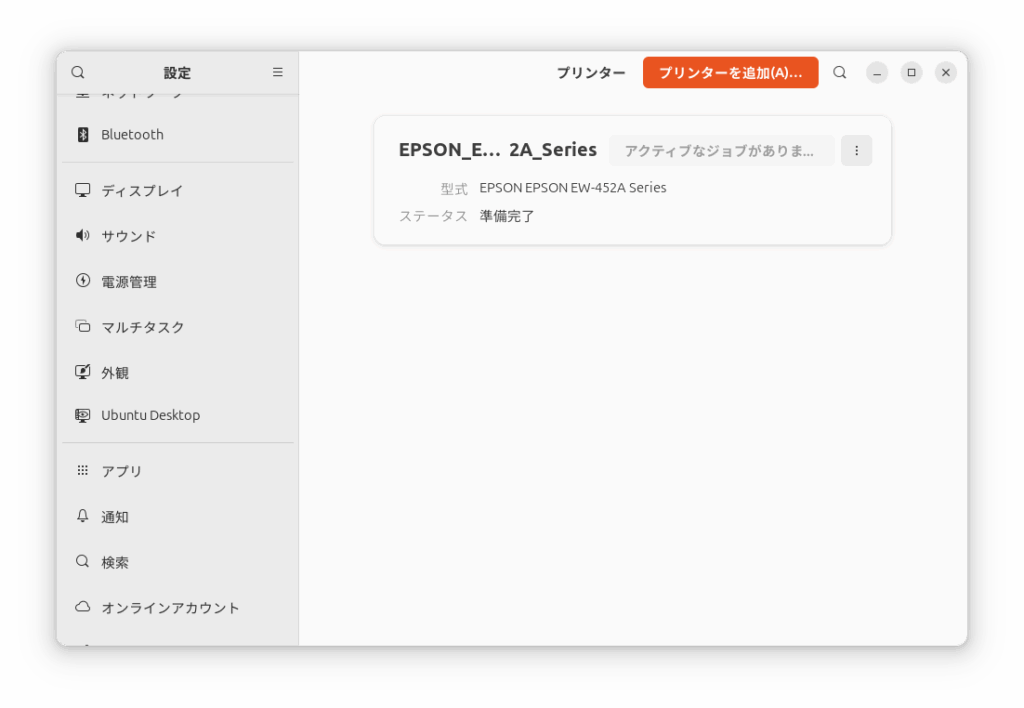Viewport: 1024px width, 708px height.
Task: Search printers with header magnifier icon
Action: [840, 72]
